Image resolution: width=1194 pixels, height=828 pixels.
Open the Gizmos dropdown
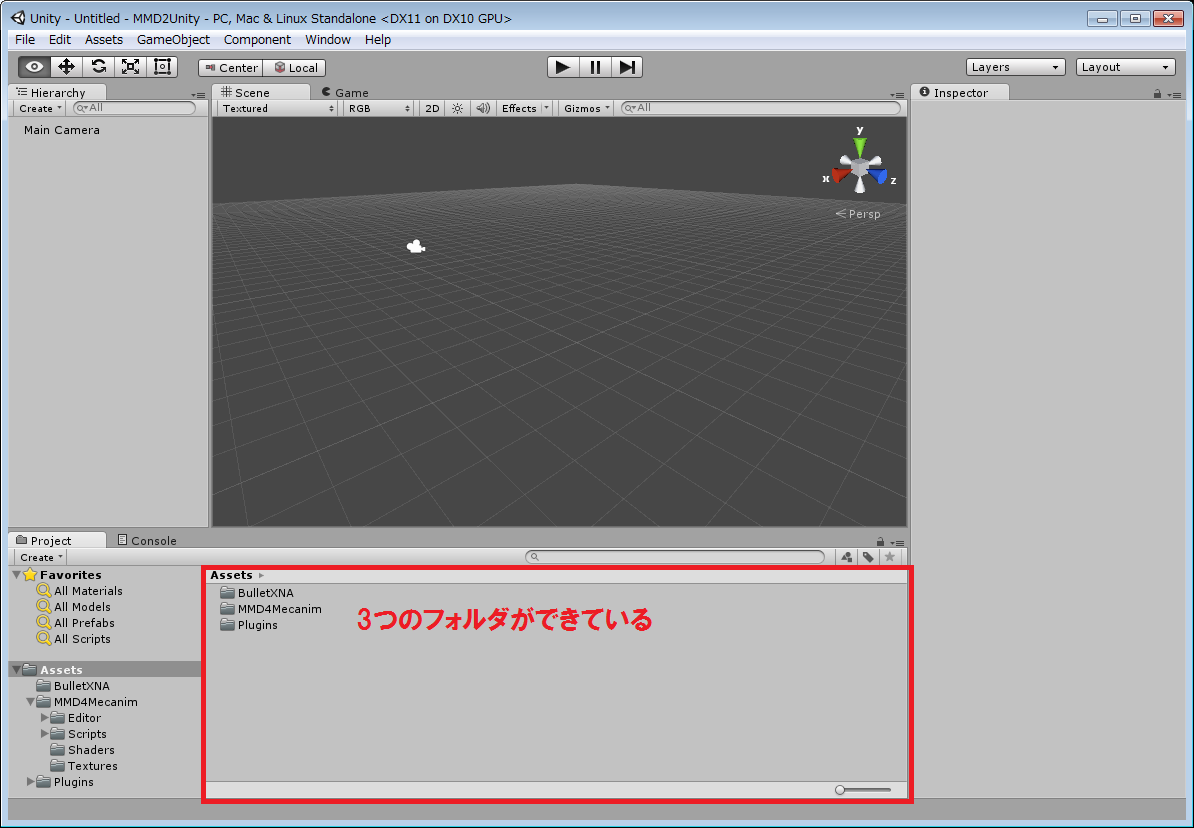(586, 108)
